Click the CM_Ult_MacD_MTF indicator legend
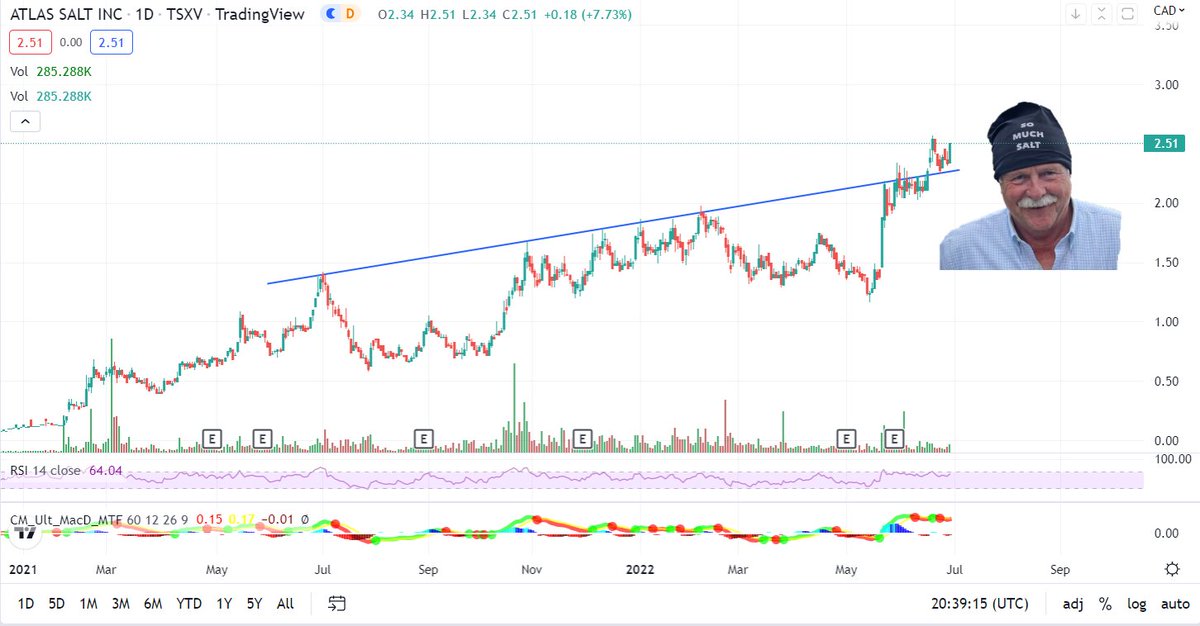The height and width of the screenshot is (626, 1200). [66, 518]
